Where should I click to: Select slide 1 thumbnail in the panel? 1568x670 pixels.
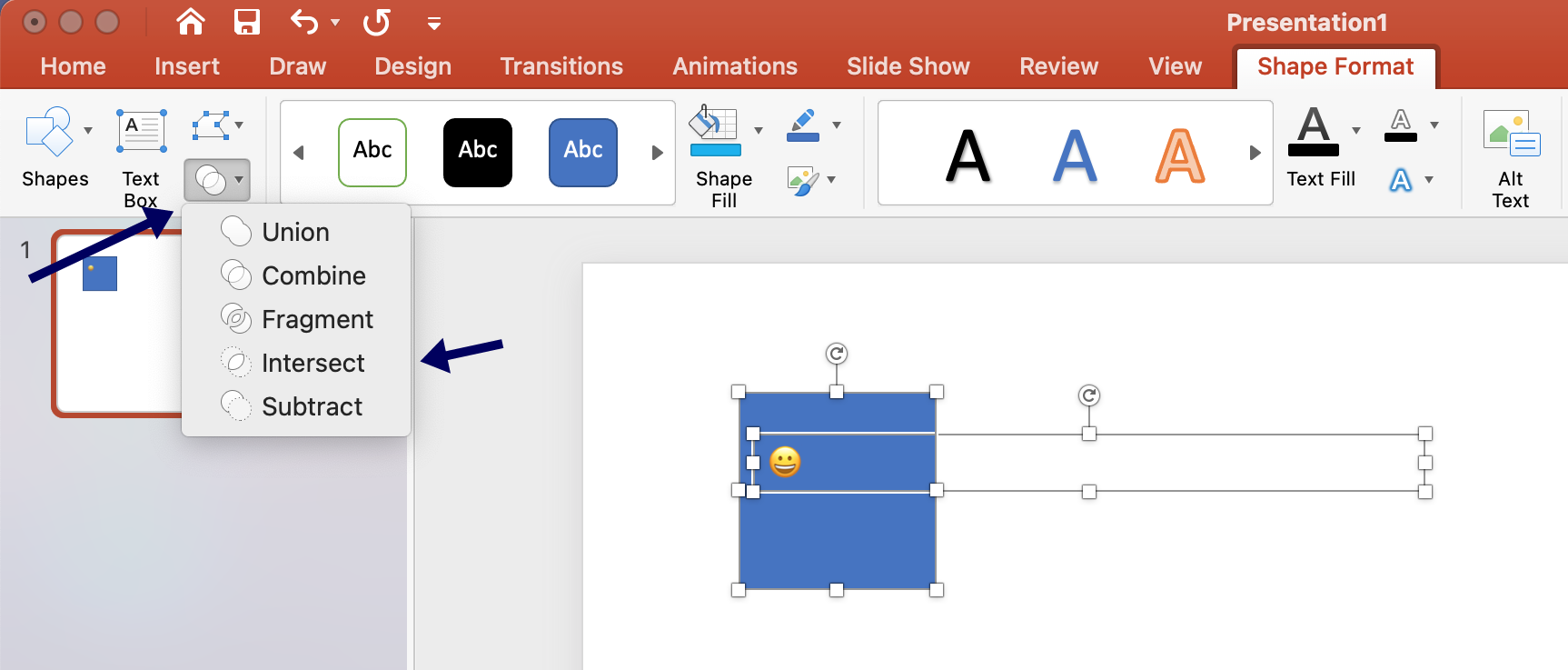pyautogui.click(x=118, y=323)
